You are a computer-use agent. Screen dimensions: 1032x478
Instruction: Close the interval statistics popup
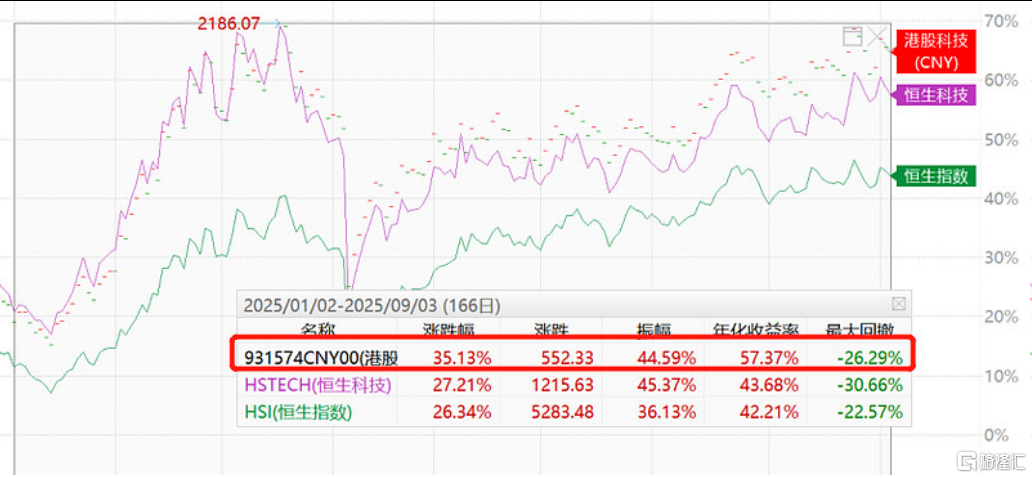[x=898, y=304]
